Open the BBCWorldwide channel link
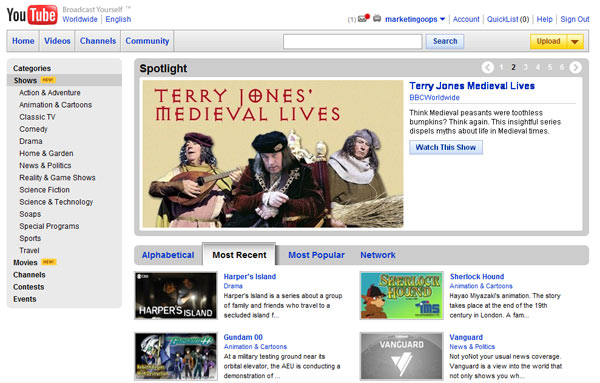 [434, 98]
